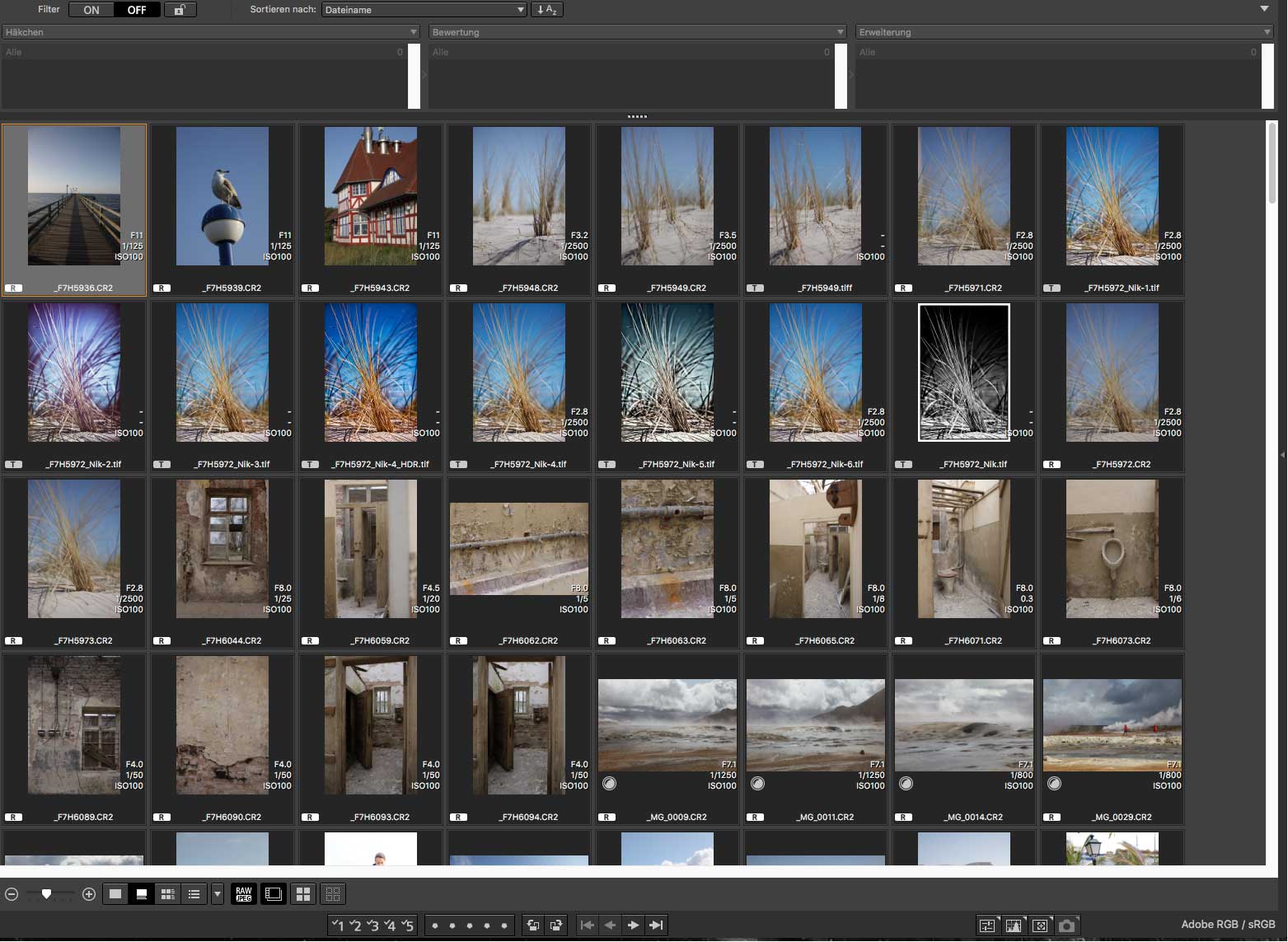Click the zoom-in plus icon for thumbnails
Image resolution: width=1288 pixels, height=942 pixels.
pyautogui.click(x=89, y=894)
